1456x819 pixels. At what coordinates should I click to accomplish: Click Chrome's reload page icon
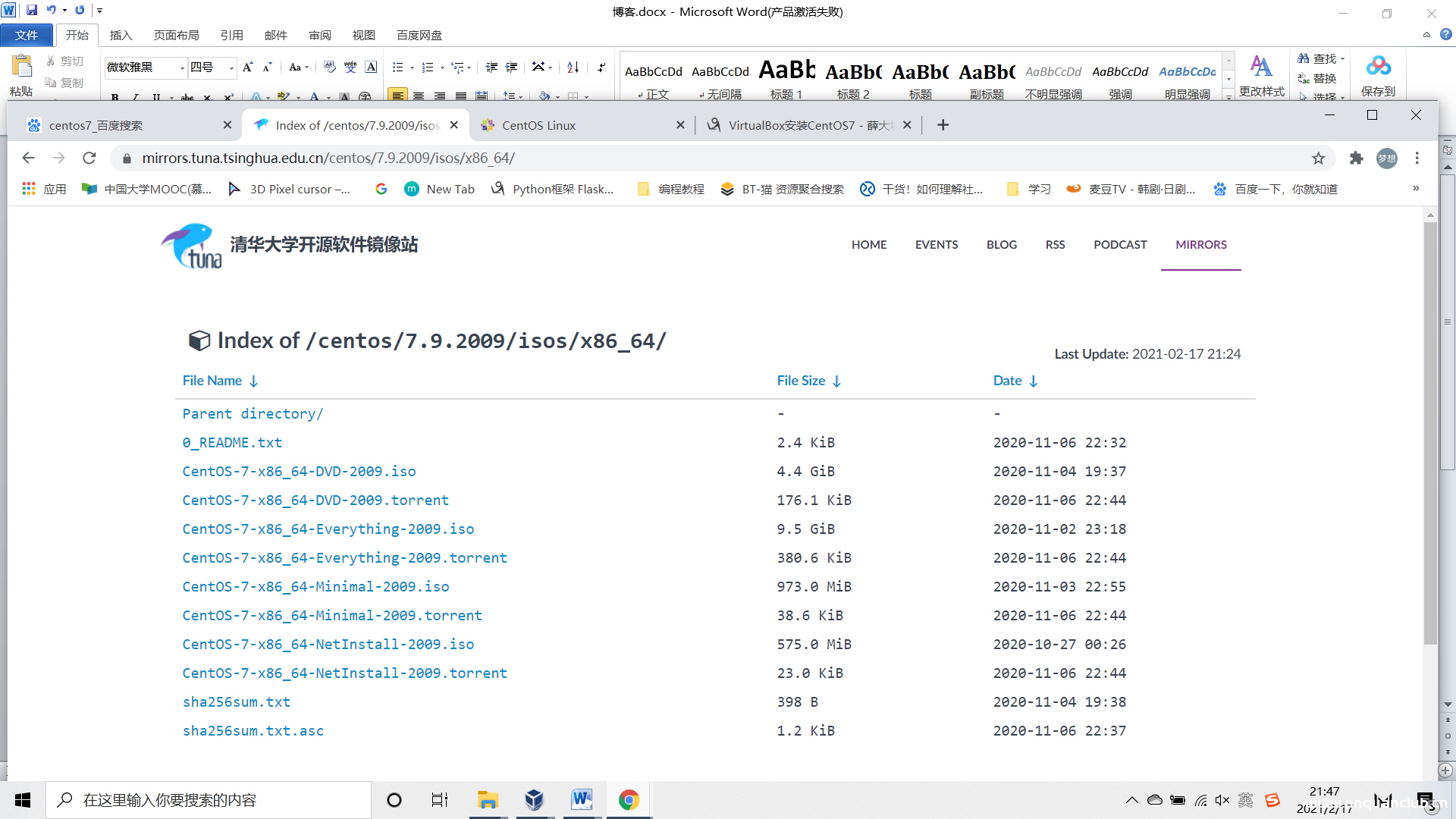[89, 158]
